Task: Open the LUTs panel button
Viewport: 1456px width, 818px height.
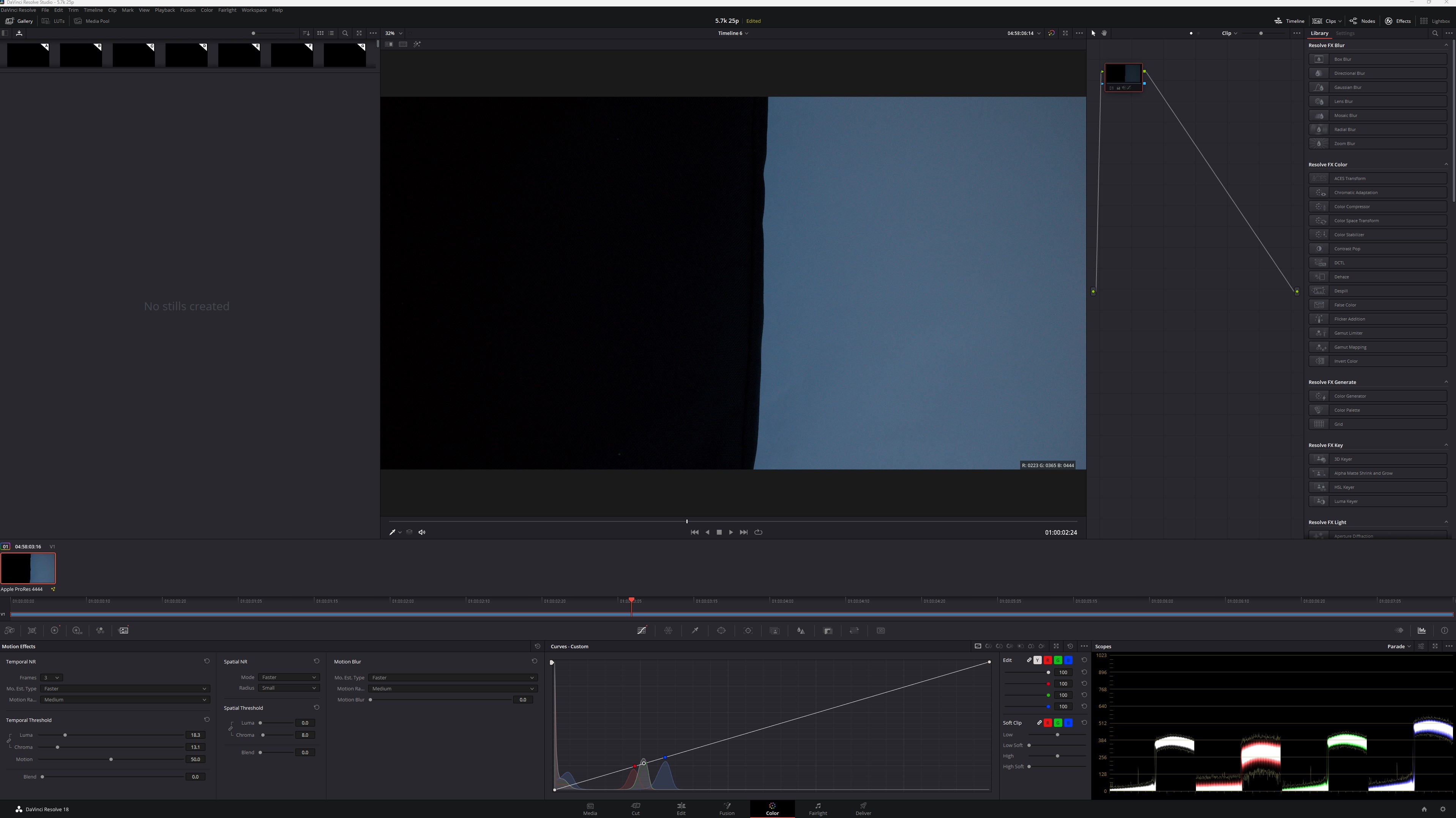Action: [x=54, y=21]
